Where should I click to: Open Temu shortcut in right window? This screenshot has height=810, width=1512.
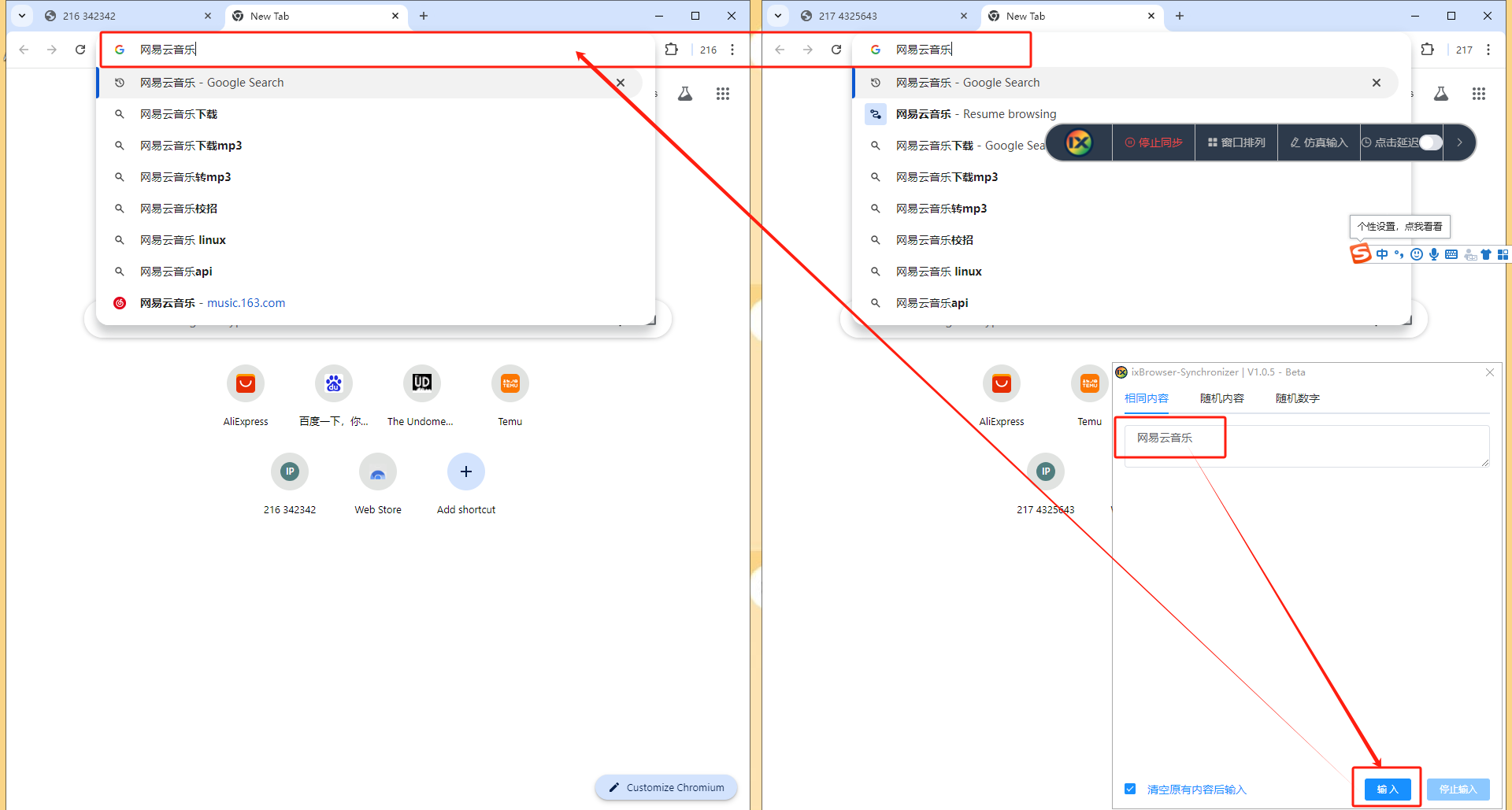click(1090, 396)
